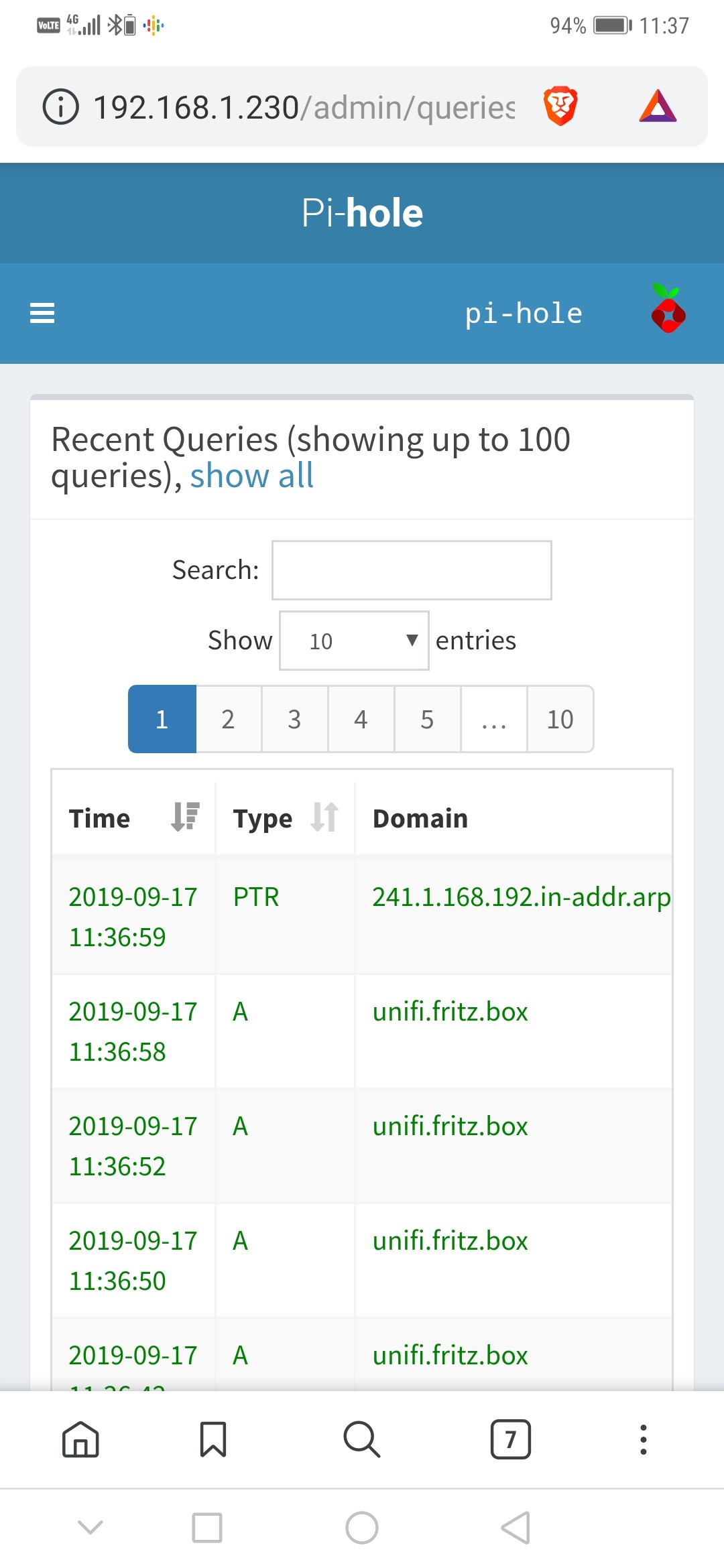Image resolution: width=724 pixels, height=1568 pixels.
Task: Tap the Brave Rewards triangle icon
Action: tap(658, 107)
